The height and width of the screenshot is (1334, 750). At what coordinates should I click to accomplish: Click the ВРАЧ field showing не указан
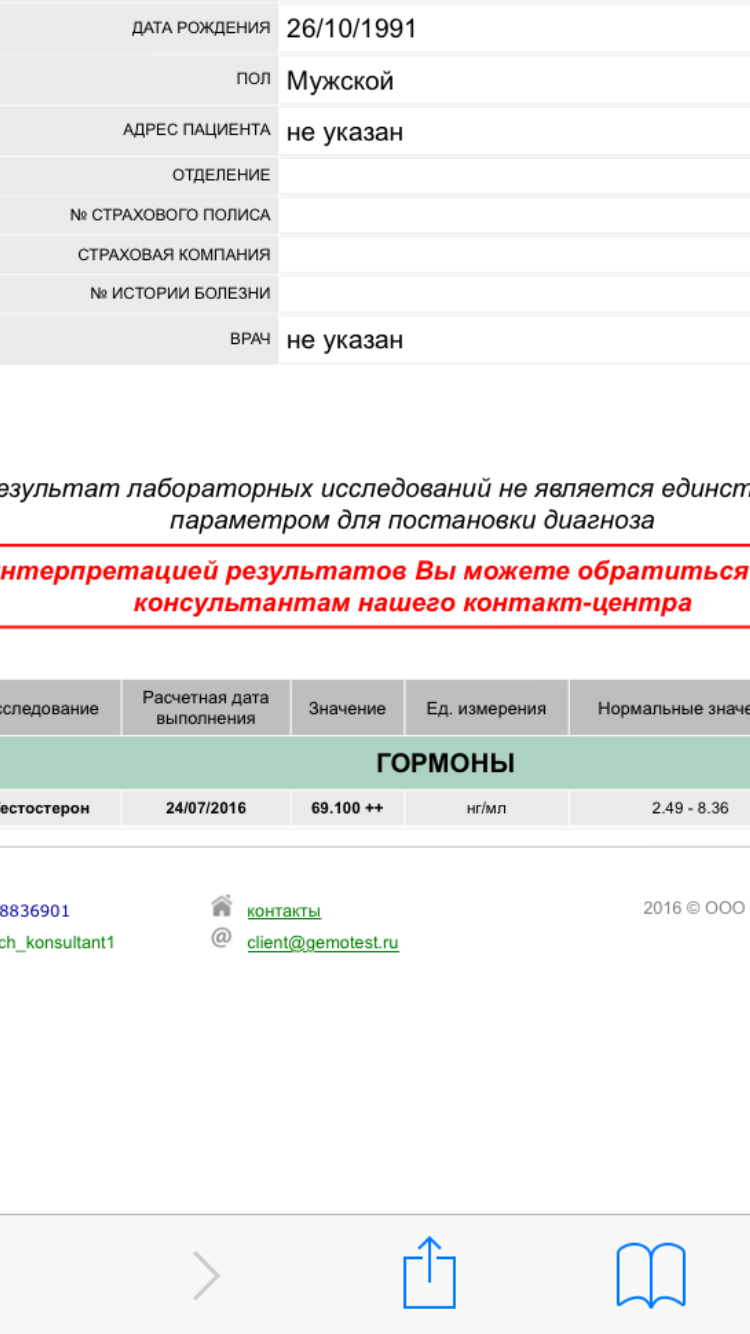coord(513,340)
